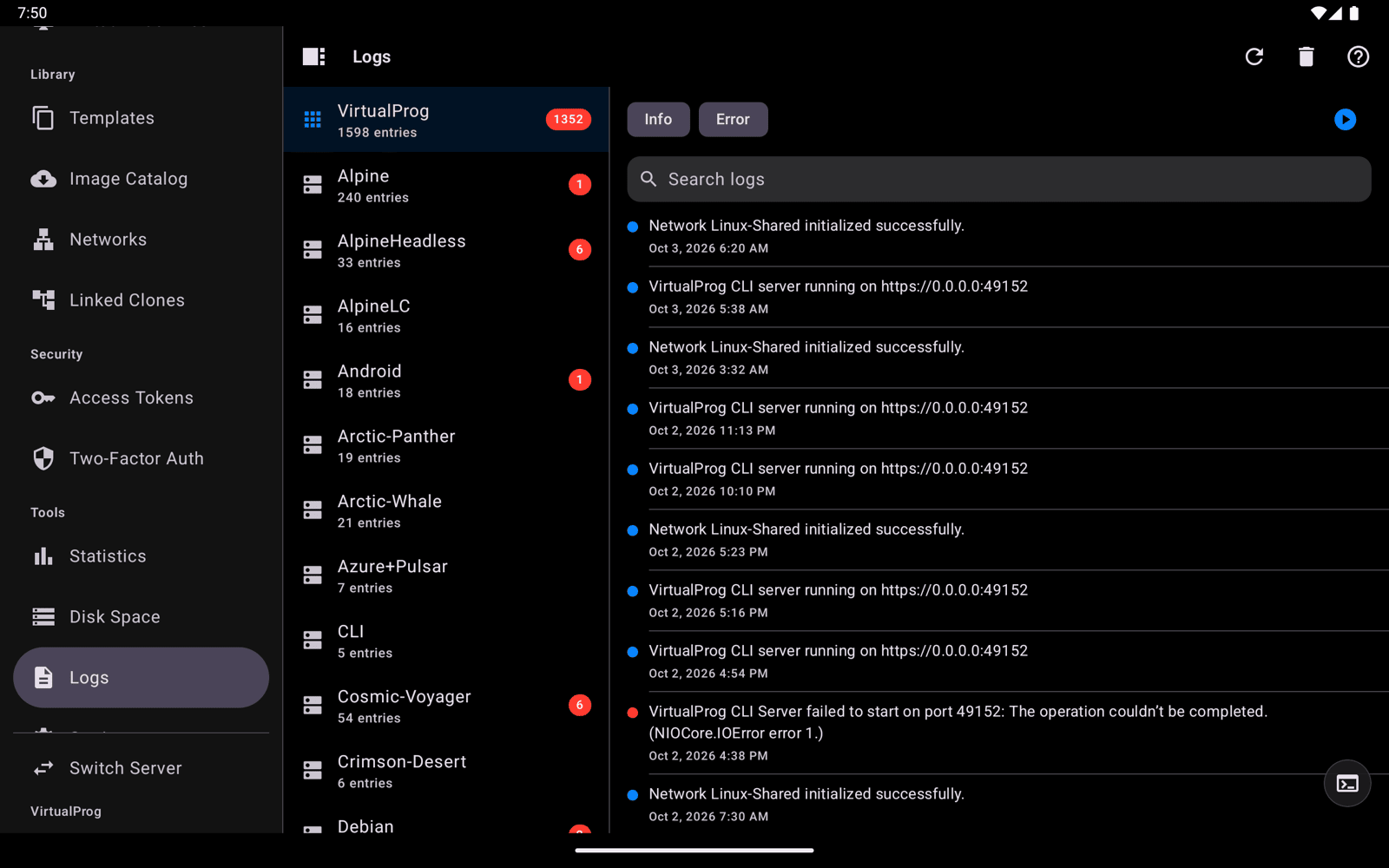1389x868 pixels.
Task: Open Image Catalog cloud download icon
Action: tap(43, 179)
